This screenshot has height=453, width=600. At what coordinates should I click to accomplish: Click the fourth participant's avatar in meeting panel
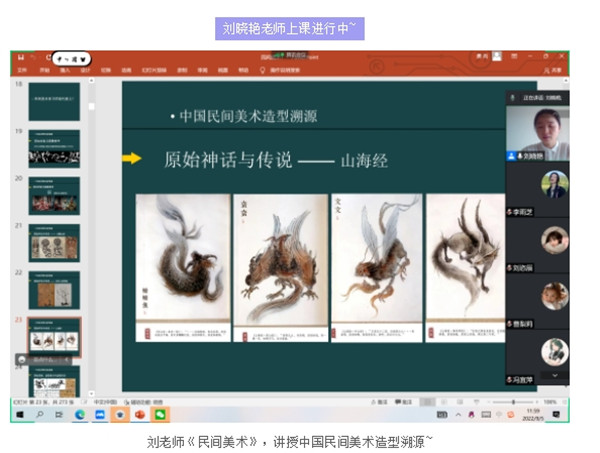[x=554, y=296]
